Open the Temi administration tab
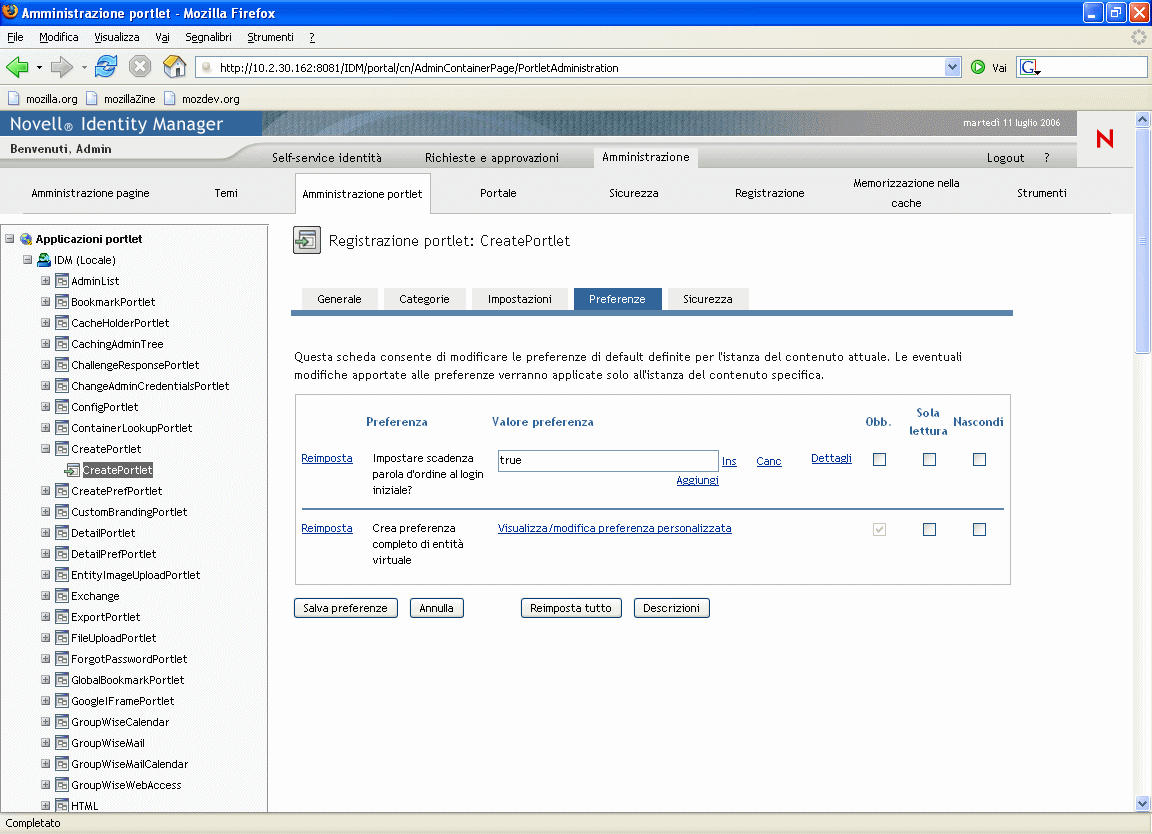 226,193
